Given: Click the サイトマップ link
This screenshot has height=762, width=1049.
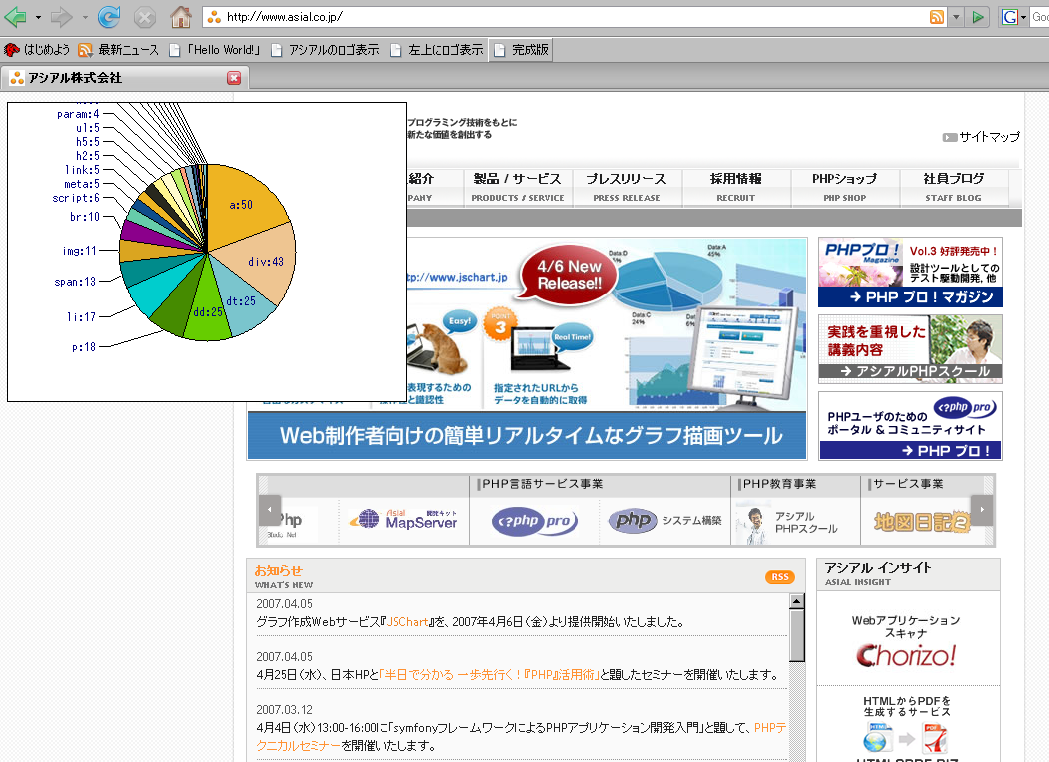Looking at the screenshot, I should (981, 137).
